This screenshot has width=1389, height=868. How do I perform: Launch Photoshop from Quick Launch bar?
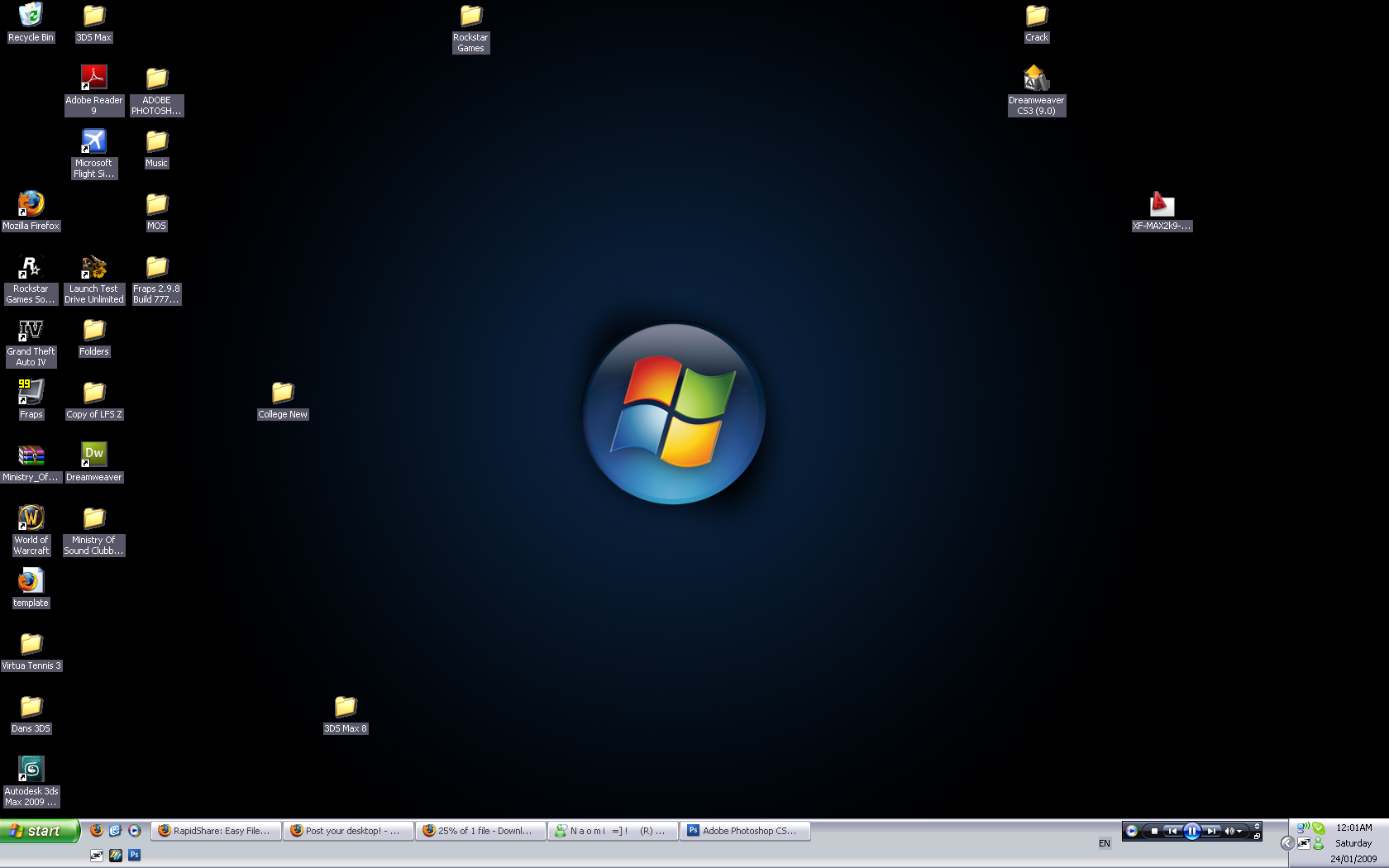[x=135, y=855]
